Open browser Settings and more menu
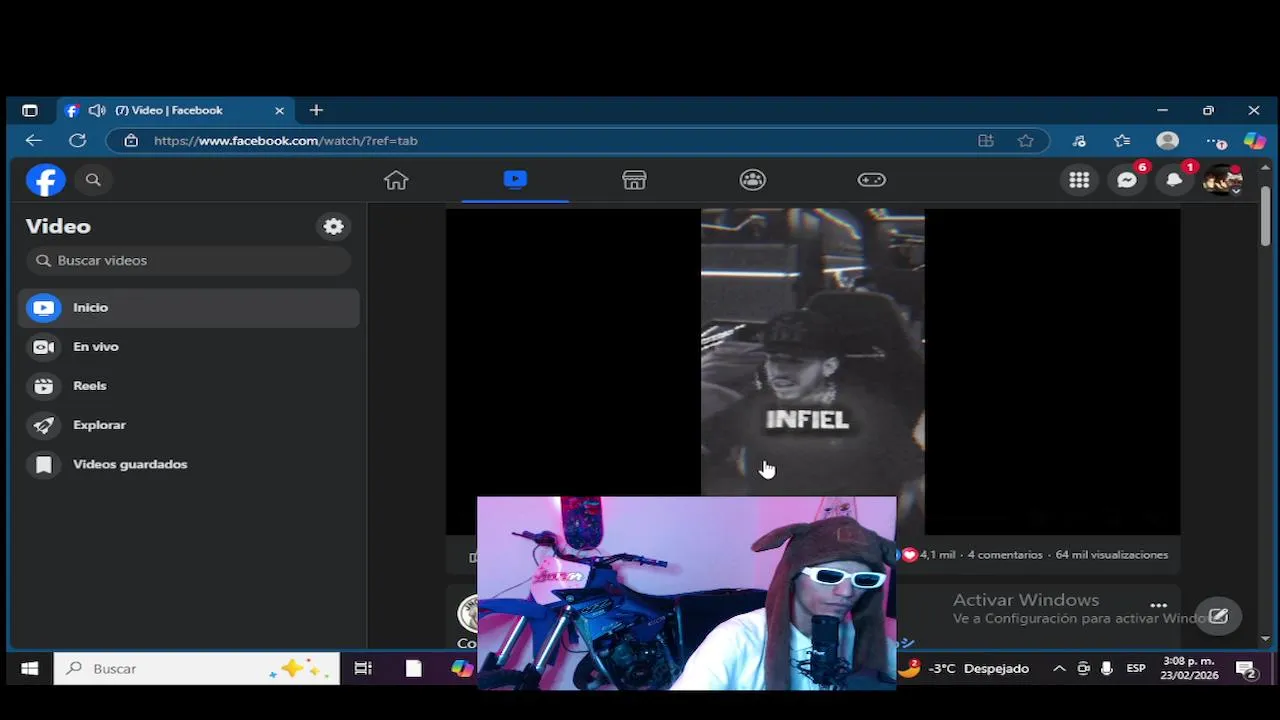Screen dimensions: 1280x720 click(1215, 141)
